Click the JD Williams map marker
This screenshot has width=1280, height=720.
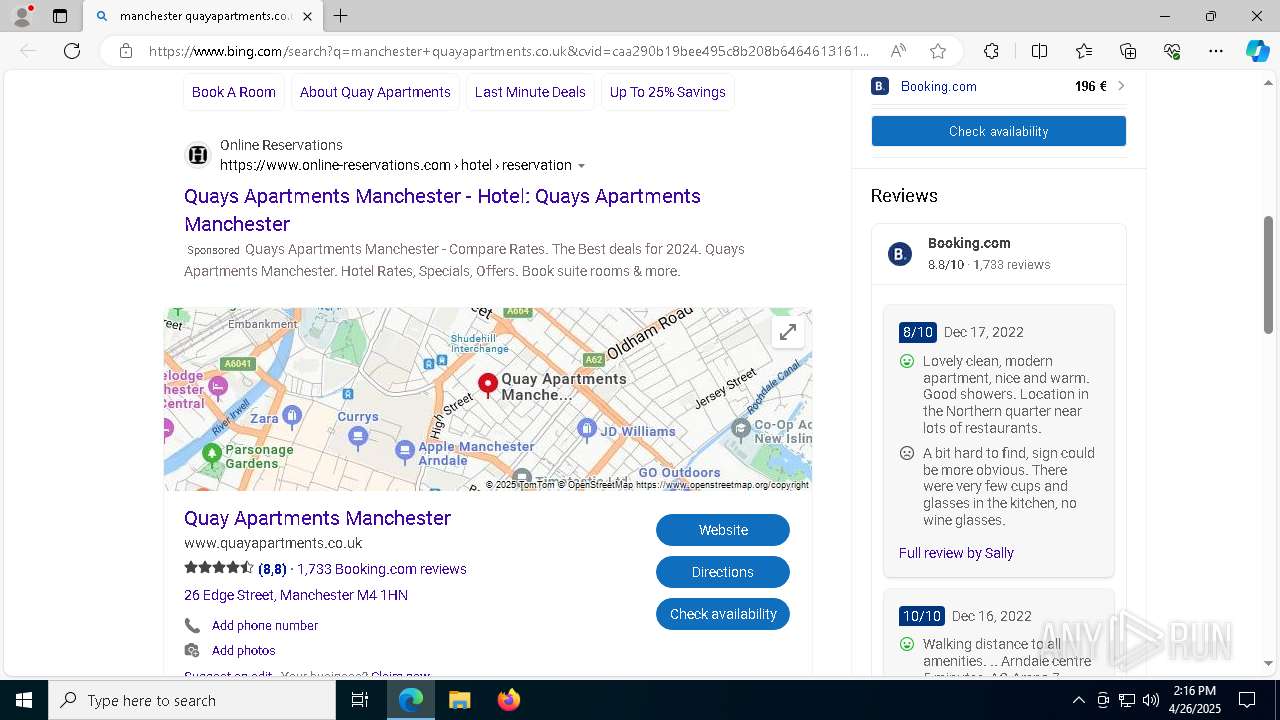click(587, 430)
